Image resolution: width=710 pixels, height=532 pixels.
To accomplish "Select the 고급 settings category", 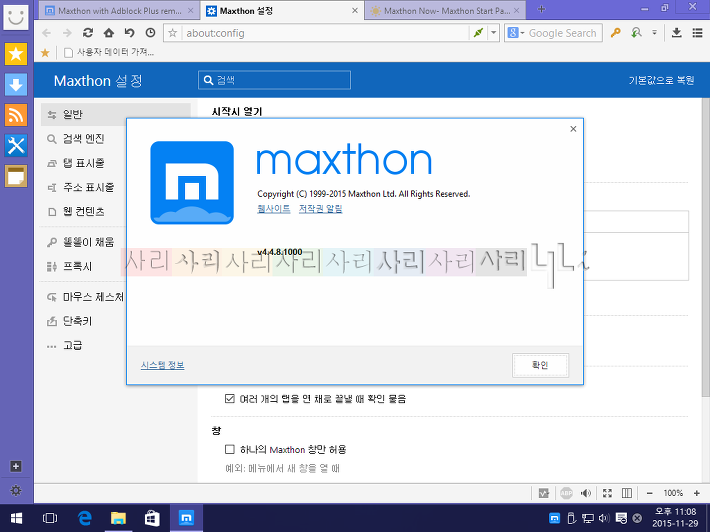I will pos(72,345).
